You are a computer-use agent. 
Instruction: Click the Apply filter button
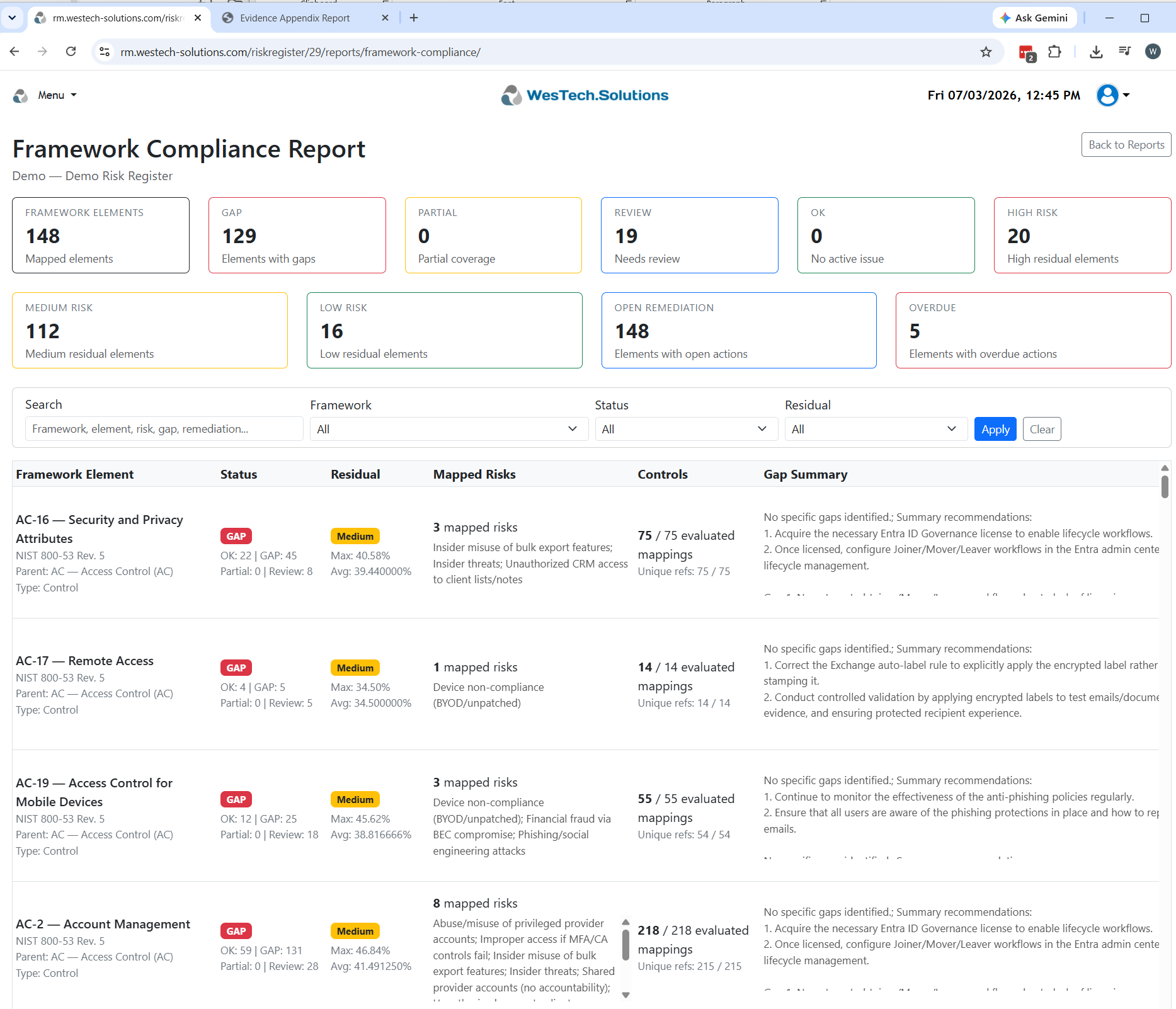995,429
